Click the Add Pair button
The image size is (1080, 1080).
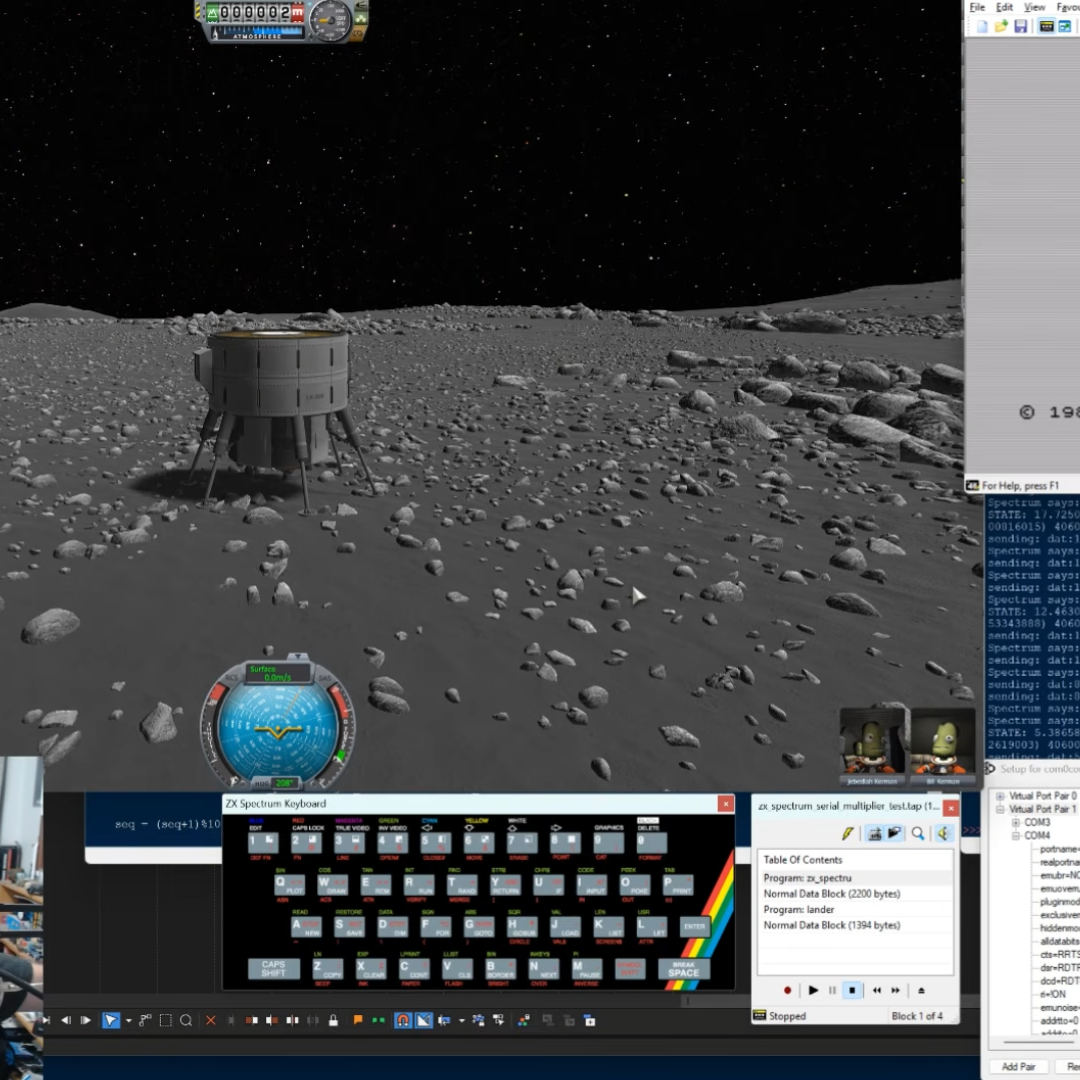point(1018,1066)
